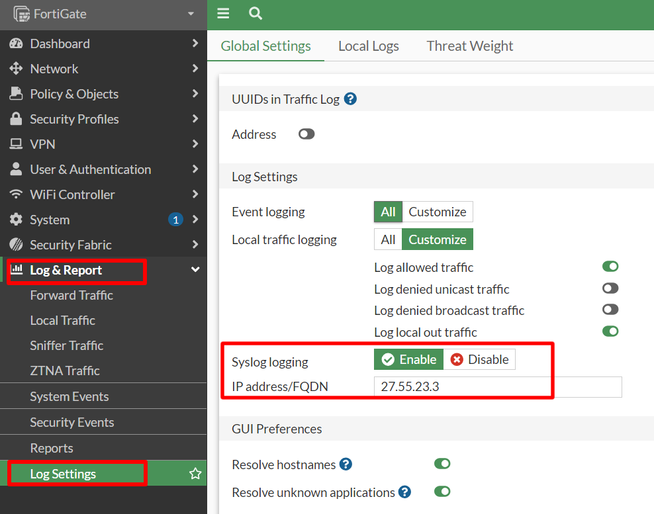Click the System notification badge
This screenshot has height=514, width=654.
click(176, 220)
